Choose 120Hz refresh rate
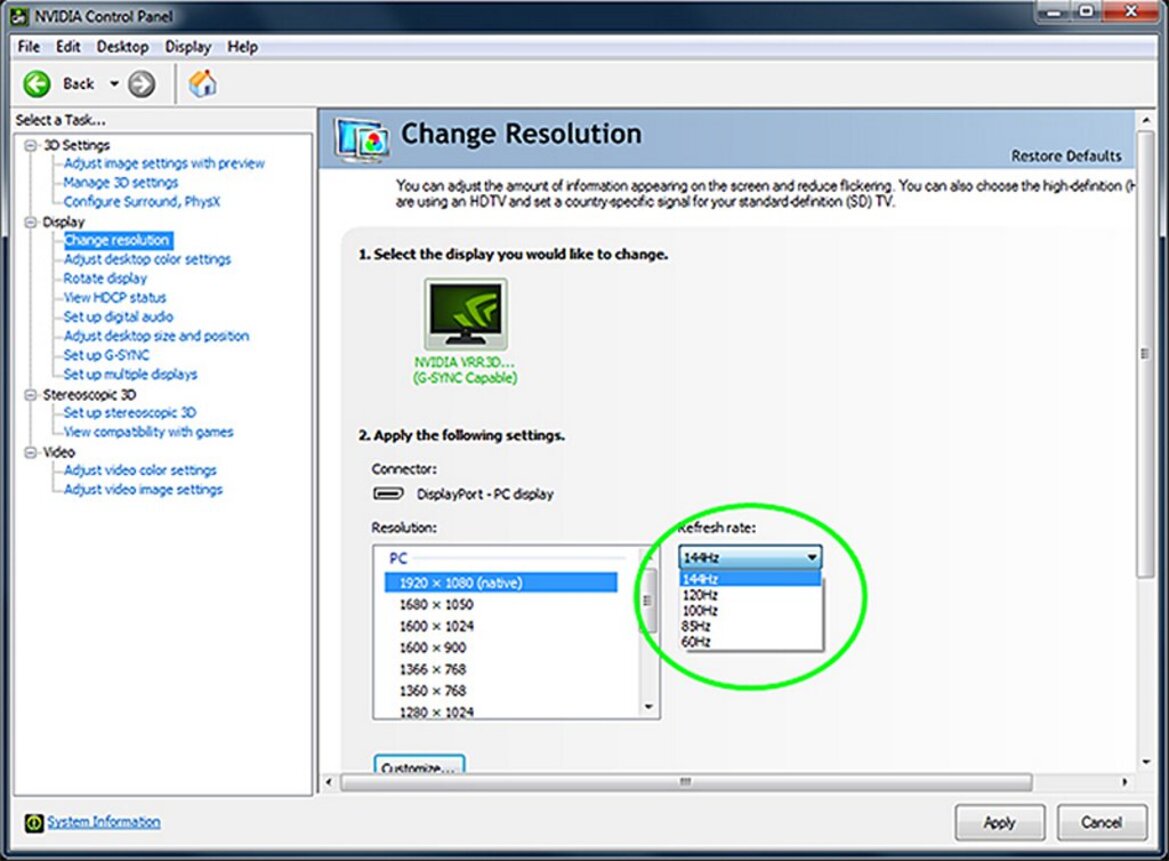The height and width of the screenshot is (861, 1169). click(x=750, y=595)
